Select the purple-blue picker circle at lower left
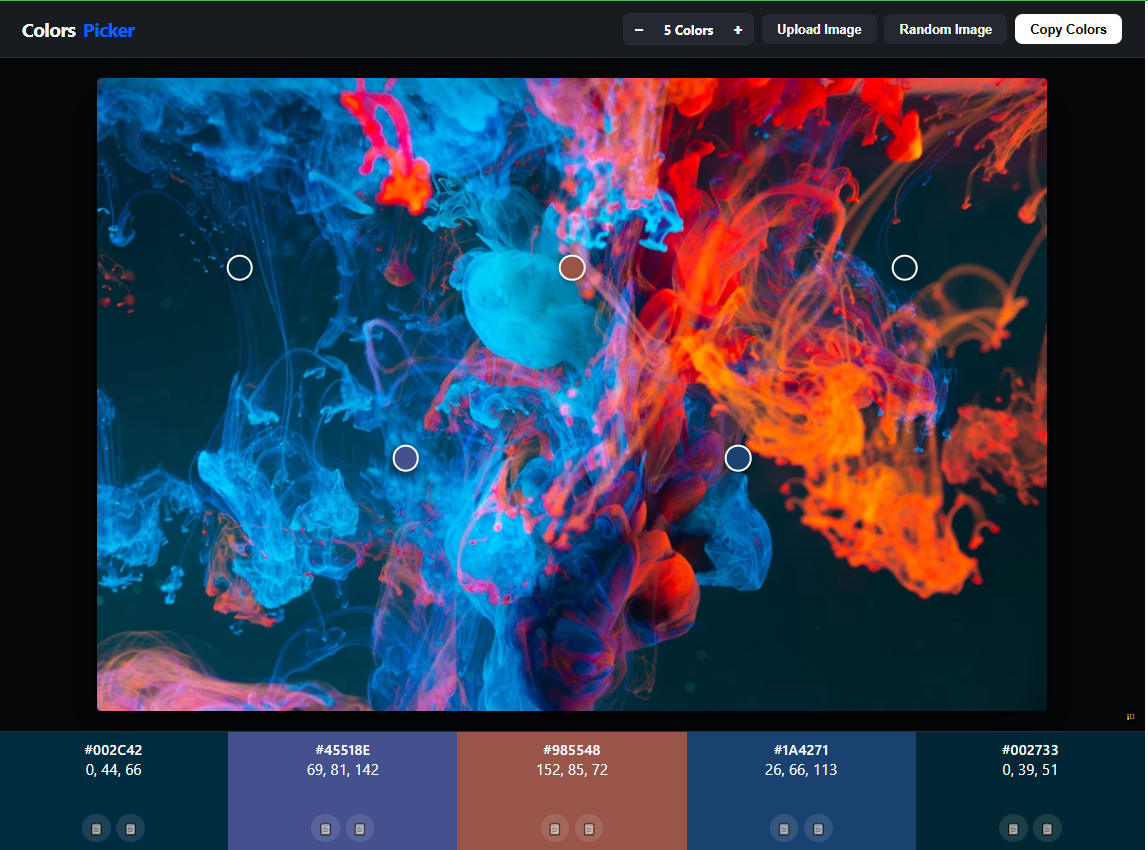 [x=406, y=458]
